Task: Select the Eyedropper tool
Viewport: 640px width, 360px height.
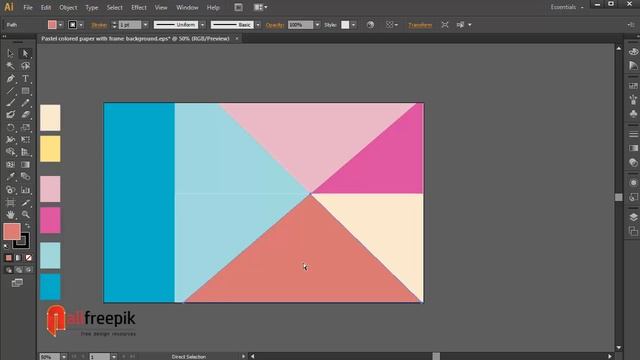Action: 11,177
